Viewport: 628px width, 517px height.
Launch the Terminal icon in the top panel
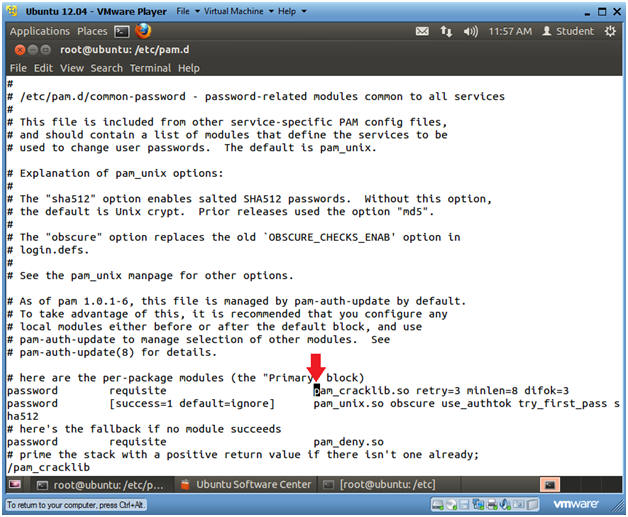pyautogui.click(x=122, y=31)
